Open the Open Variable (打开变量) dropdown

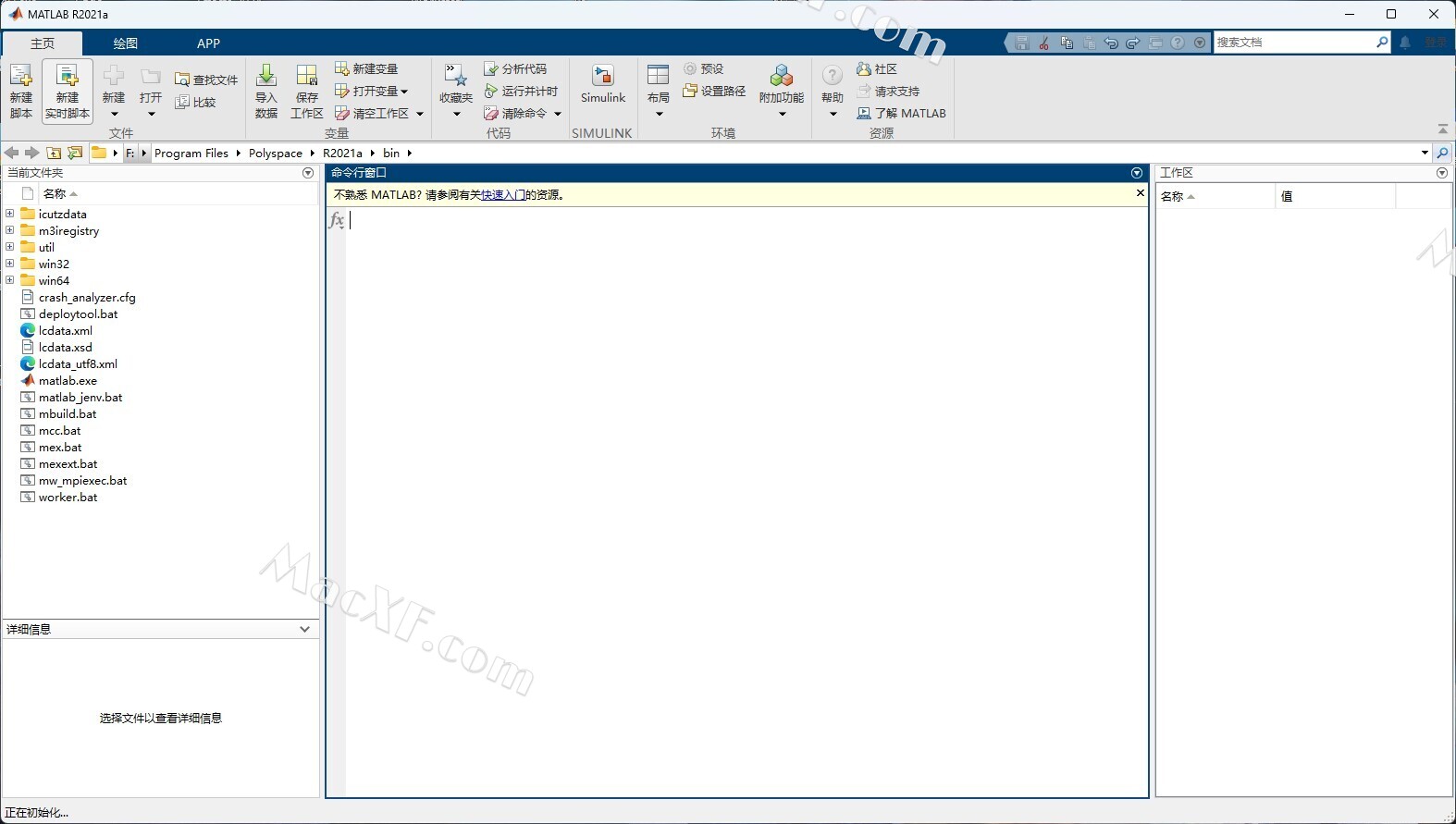click(x=404, y=92)
